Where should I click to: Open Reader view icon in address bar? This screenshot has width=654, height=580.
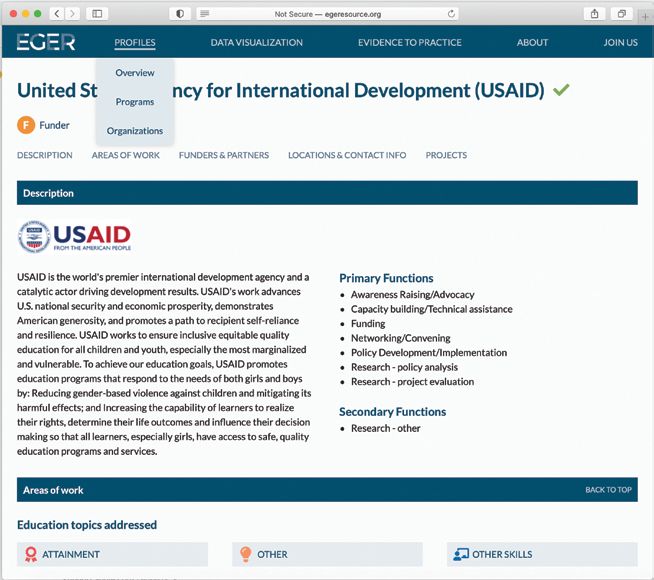coord(204,14)
